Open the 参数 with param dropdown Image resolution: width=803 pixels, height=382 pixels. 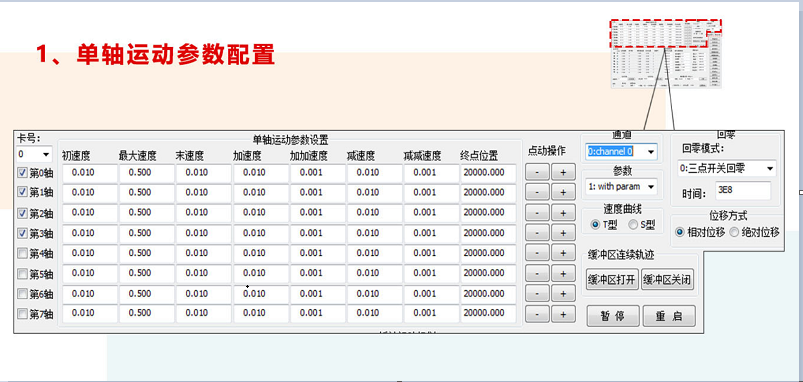(621, 187)
